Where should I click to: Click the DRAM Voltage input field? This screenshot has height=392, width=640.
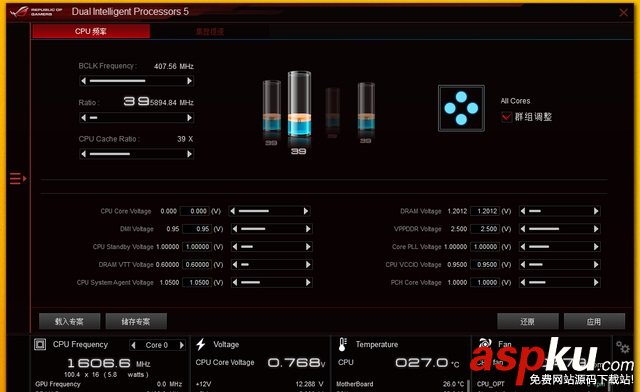click(x=485, y=211)
